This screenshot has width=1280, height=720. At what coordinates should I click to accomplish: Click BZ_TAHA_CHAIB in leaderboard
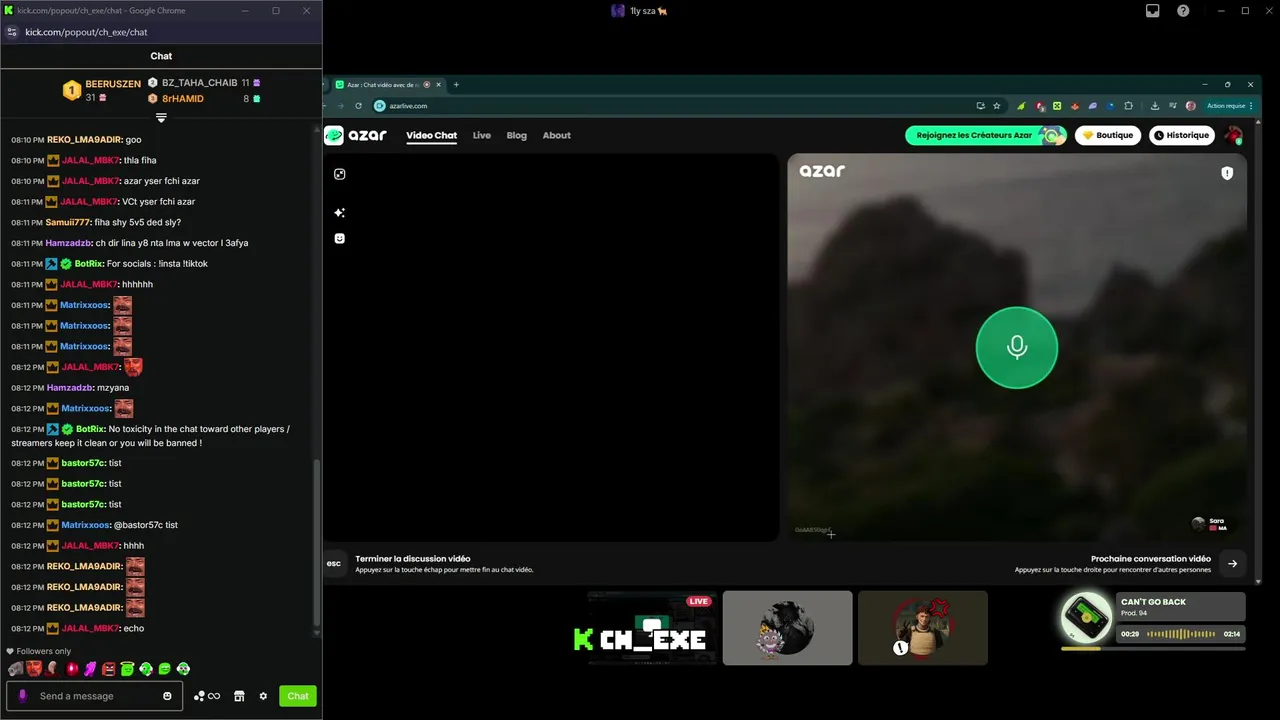tap(199, 83)
